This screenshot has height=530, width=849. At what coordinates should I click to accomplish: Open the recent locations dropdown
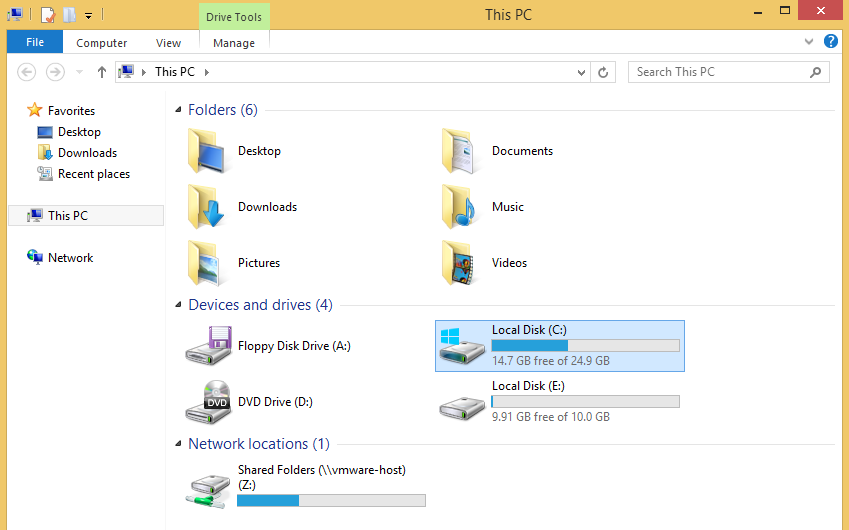click(x=79, y=72)
